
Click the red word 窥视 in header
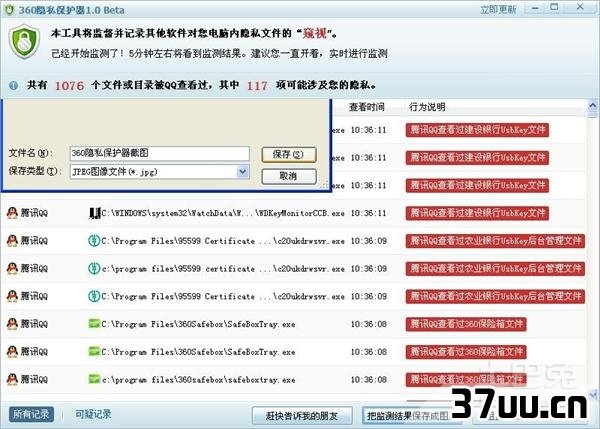click(315, 33)
